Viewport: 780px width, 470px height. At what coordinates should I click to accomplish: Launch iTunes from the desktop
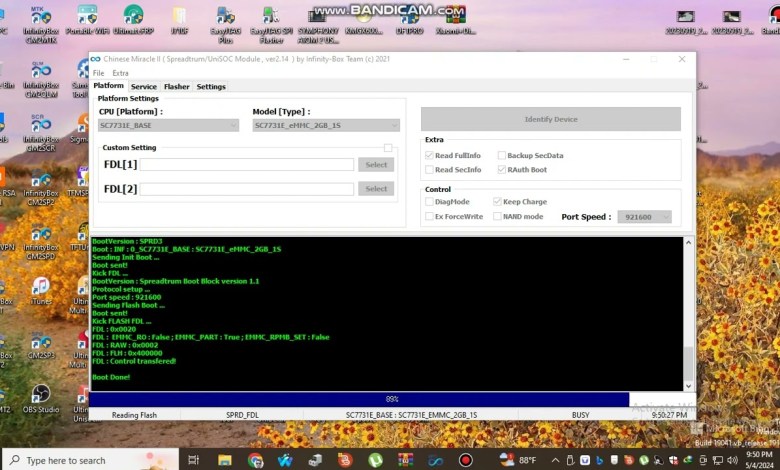coord(41,291)
